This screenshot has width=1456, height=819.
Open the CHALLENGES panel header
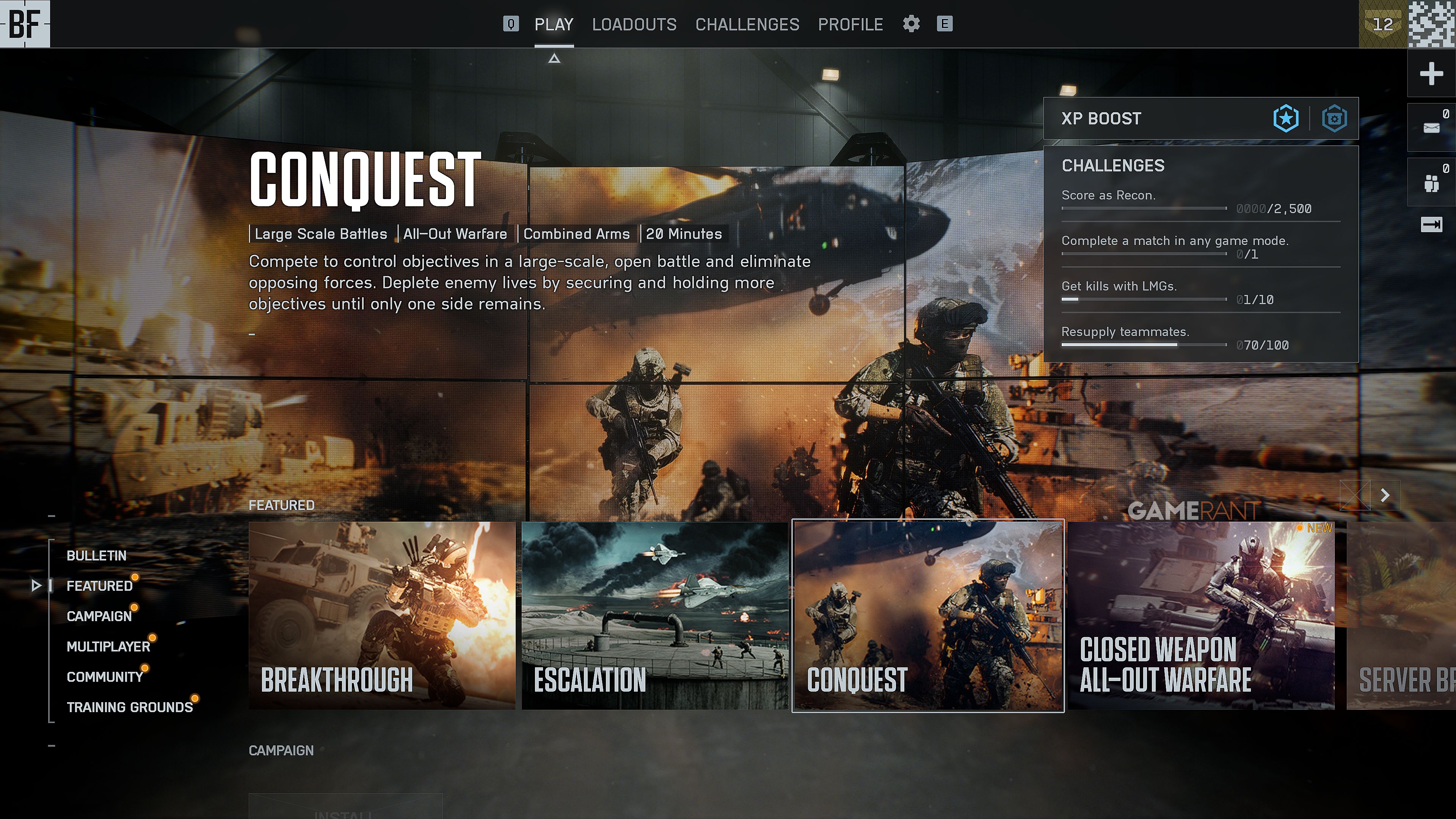1113,166
